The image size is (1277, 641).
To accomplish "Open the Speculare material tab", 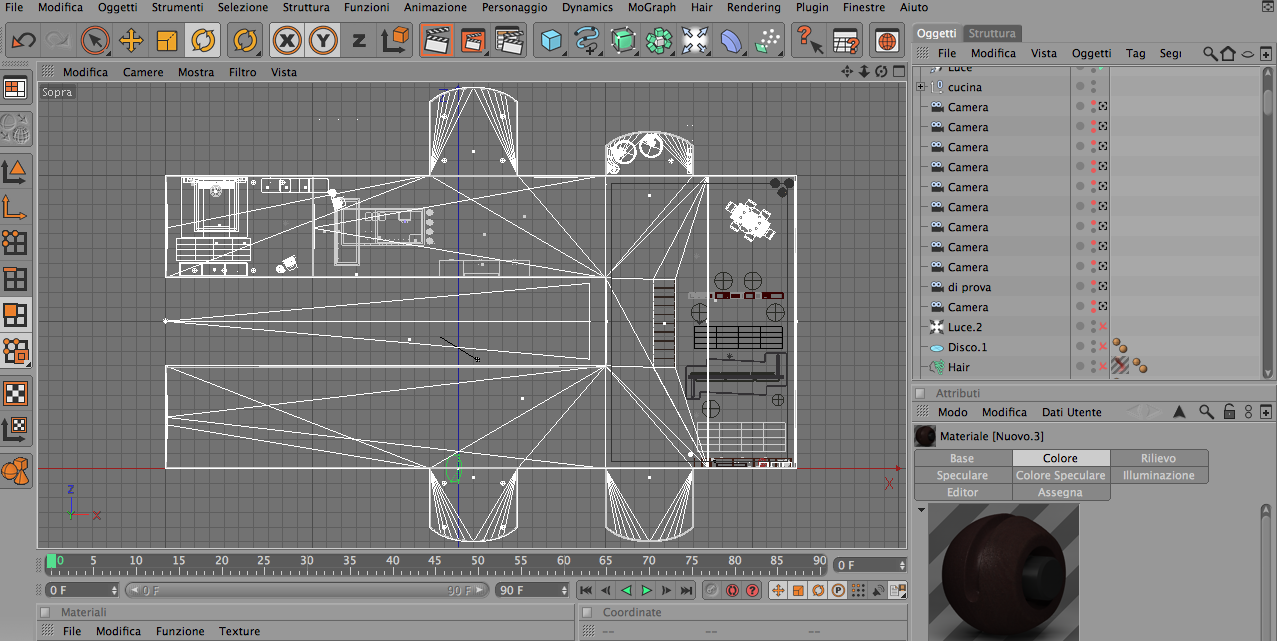I will coord(962,475).
